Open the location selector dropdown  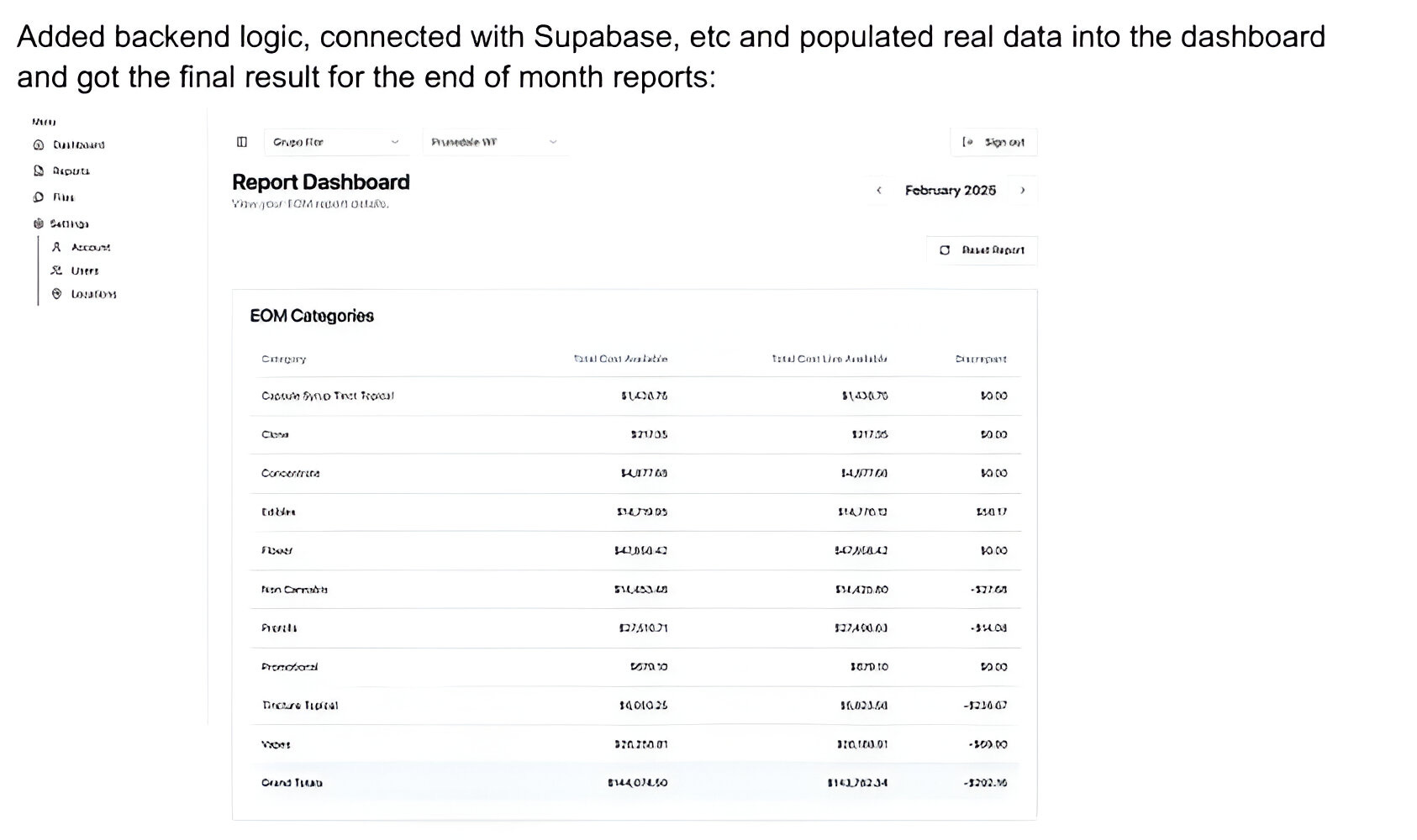pyautogui.click(x=495, y=142)
